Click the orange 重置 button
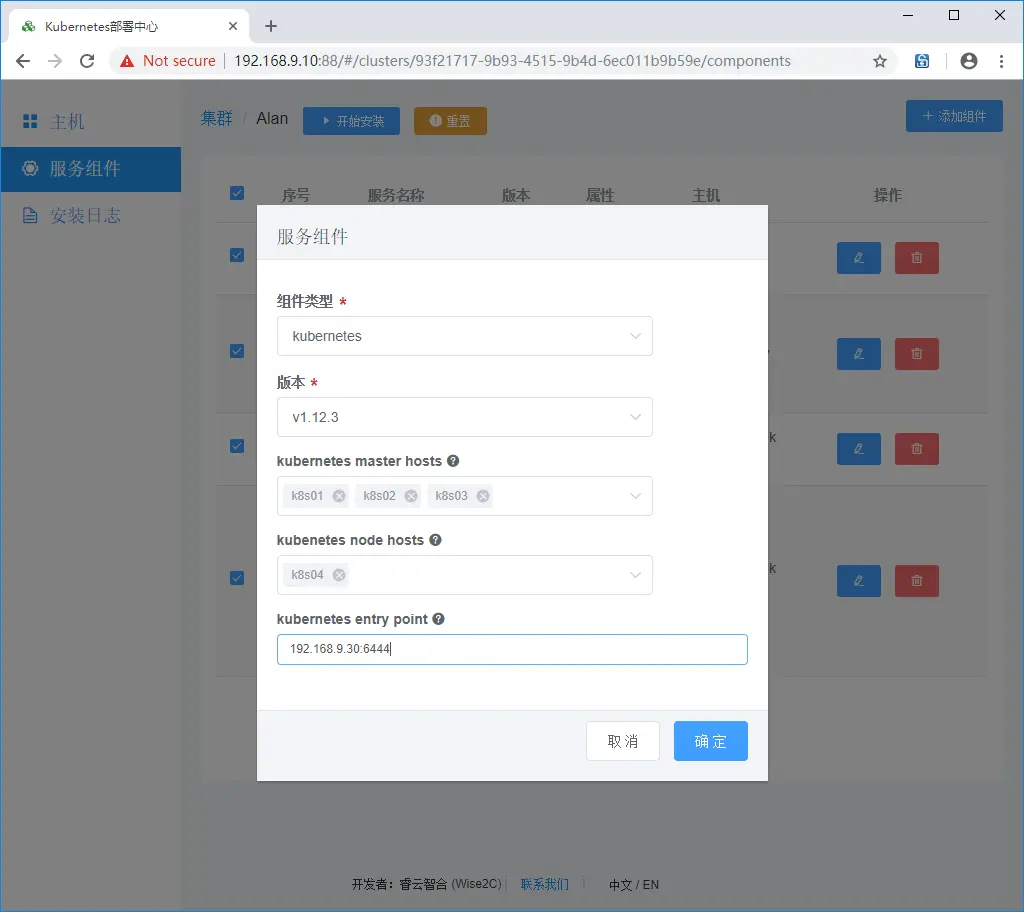The image size is (1024, 912). 450,121
